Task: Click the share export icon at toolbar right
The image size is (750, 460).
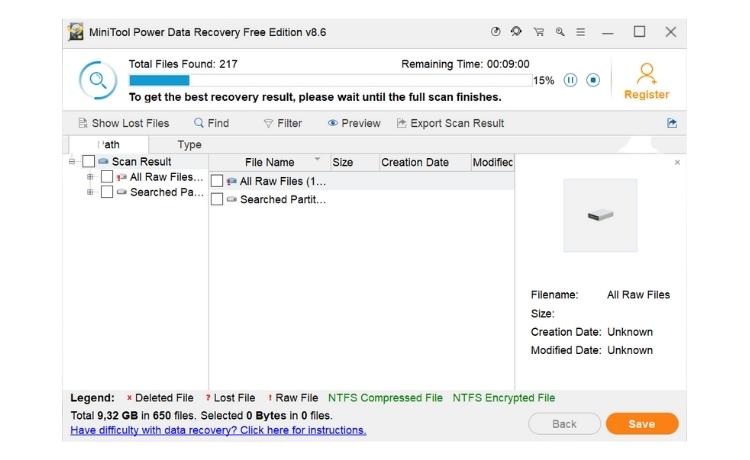Action: coord(672,123)
